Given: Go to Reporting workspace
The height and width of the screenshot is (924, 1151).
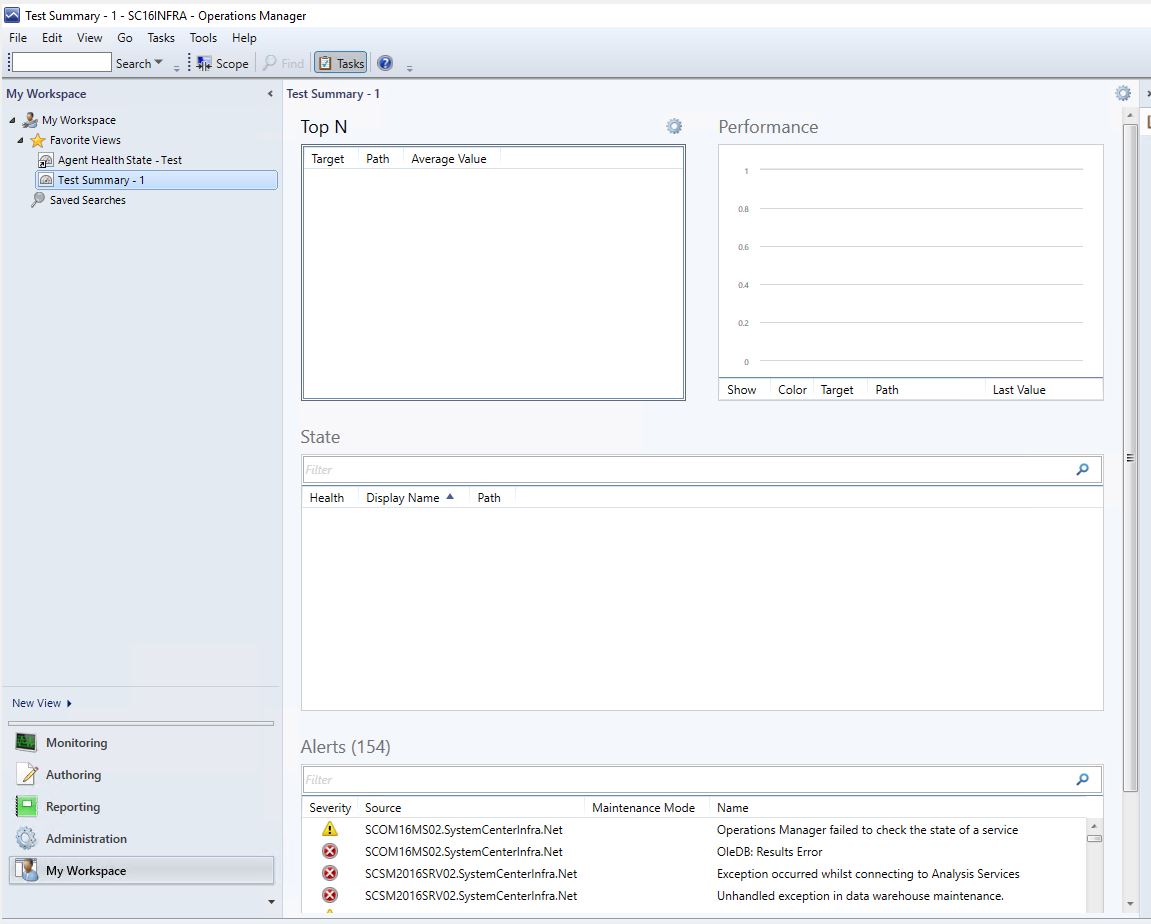Looking at the screenshot, I should click(141, 807).
